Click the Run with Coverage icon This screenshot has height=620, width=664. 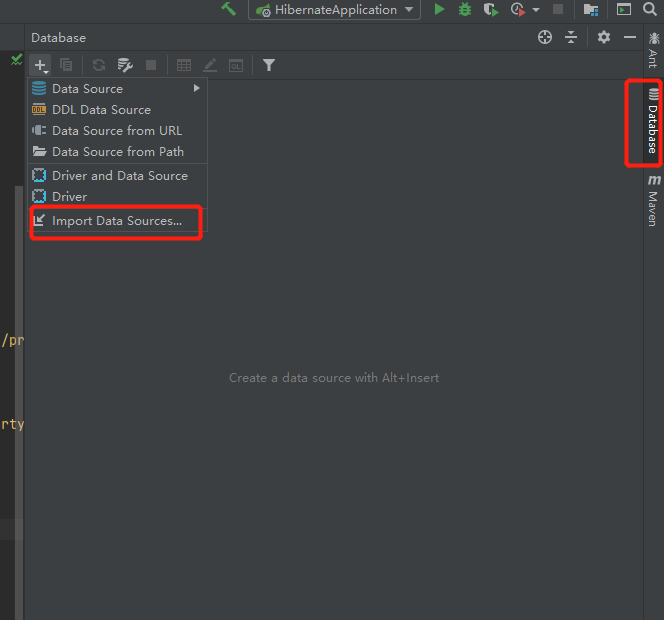coord(490,10)
